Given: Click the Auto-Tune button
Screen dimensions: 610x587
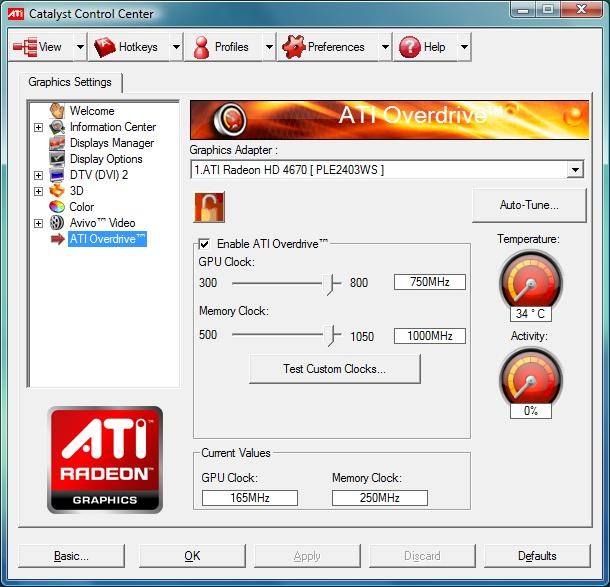Looking at the screenshot, I should [529, 205].
